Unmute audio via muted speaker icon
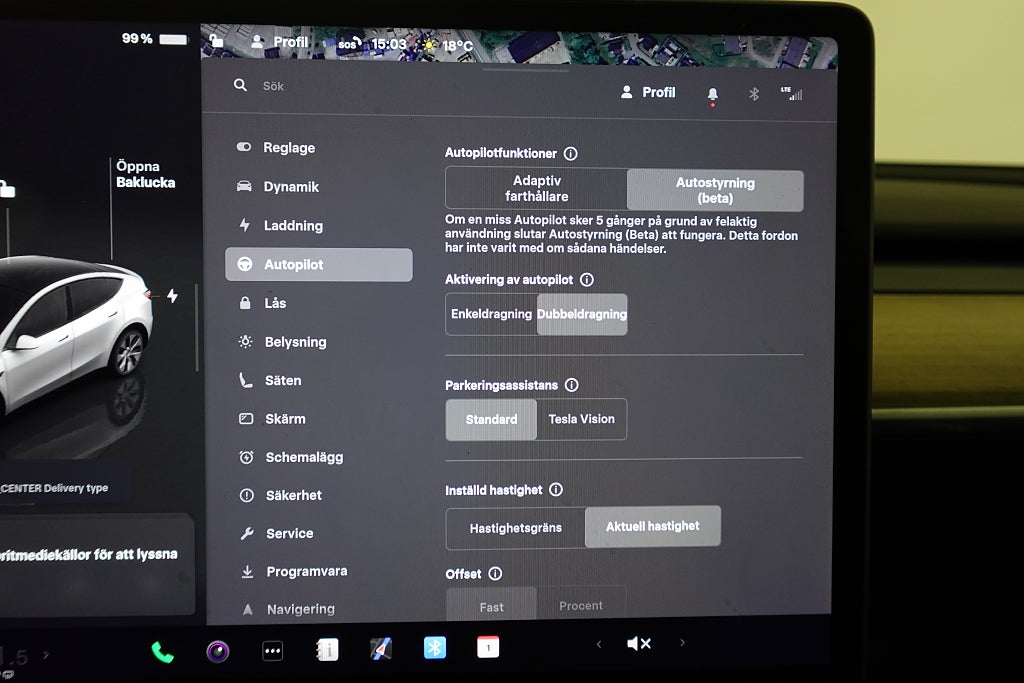The width and height of the screenshot is (1024, 683). pos(639,644)
